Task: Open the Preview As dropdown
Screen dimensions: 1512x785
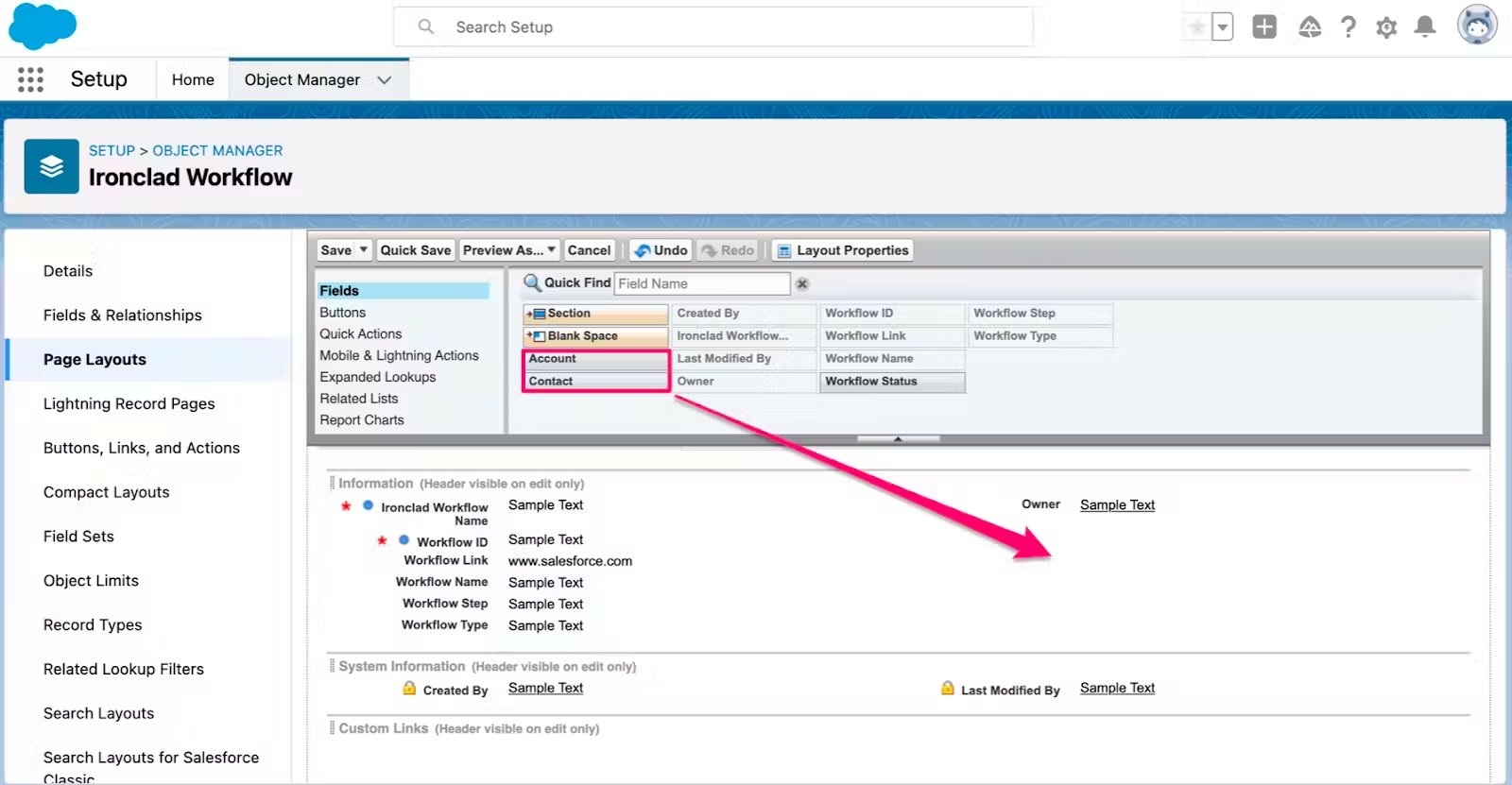Action: [x=508, y=250]
